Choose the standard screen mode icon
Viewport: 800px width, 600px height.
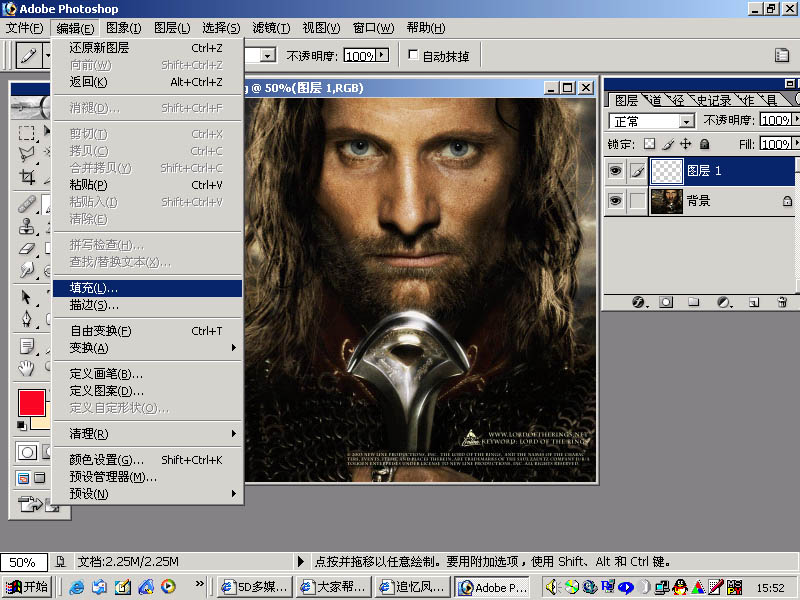[23, 478]
